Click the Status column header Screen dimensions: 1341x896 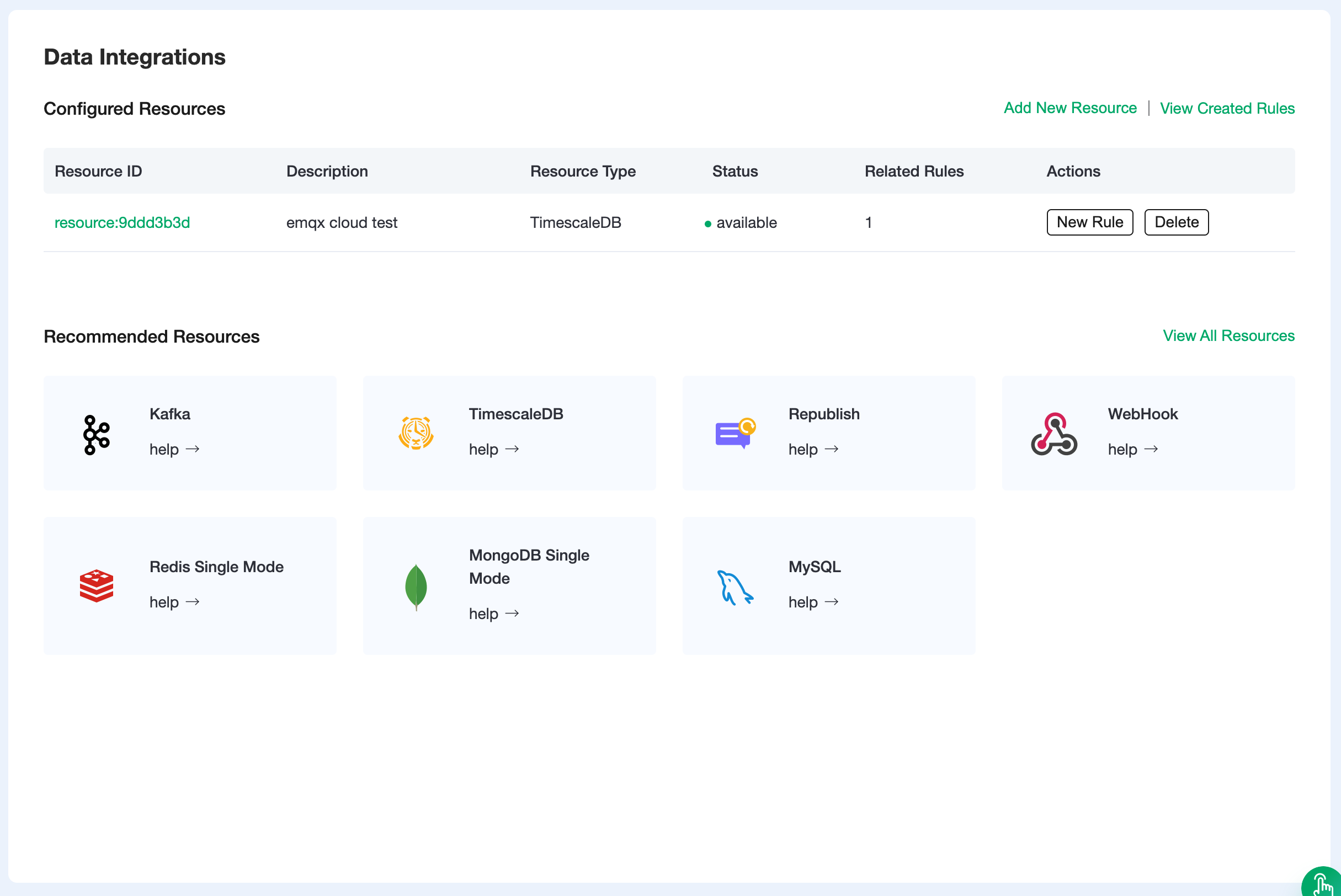coord(735,171)
